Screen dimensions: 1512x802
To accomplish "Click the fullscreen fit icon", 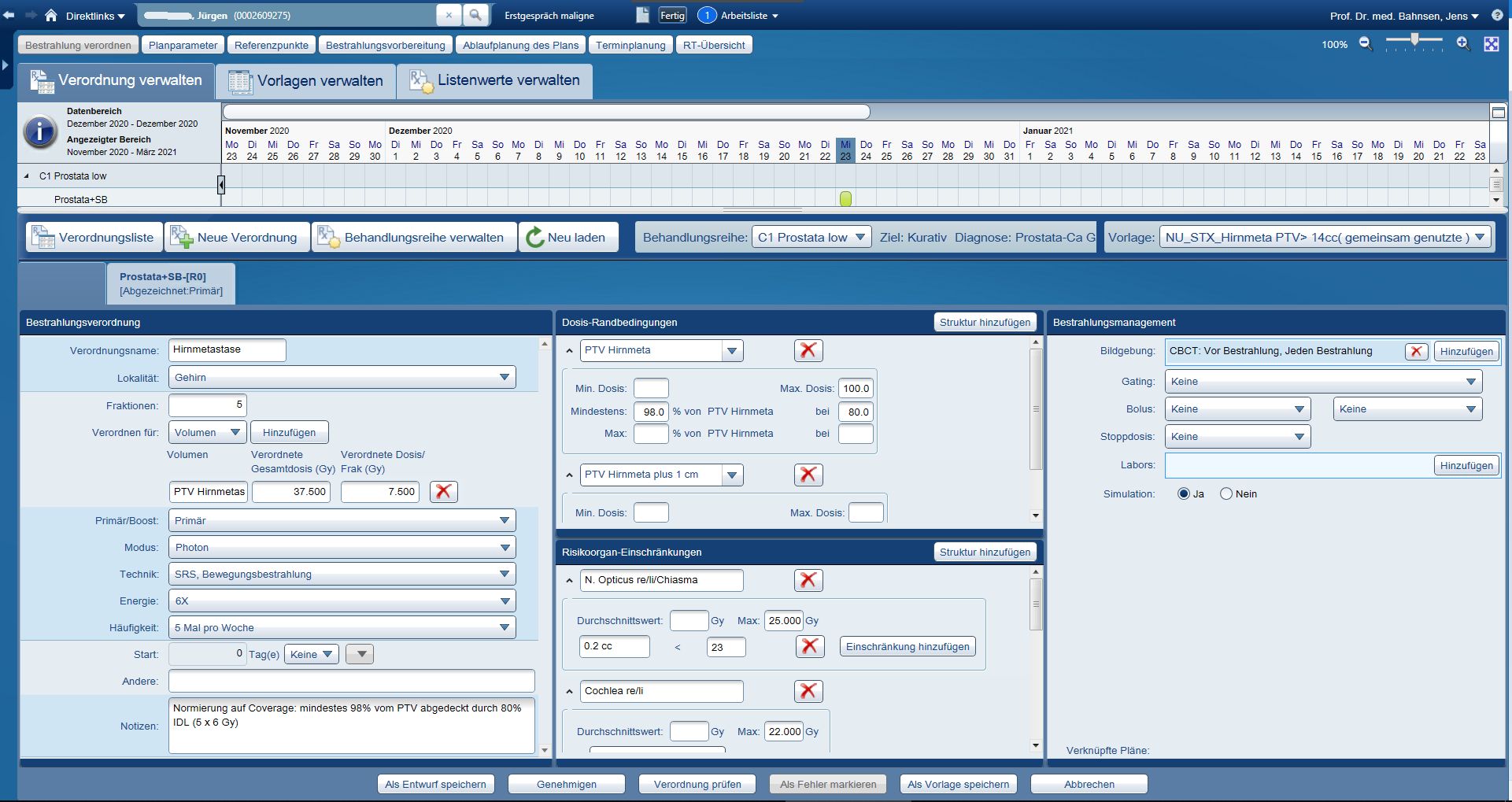I will pyautogui.click(x=1491, y=44).
